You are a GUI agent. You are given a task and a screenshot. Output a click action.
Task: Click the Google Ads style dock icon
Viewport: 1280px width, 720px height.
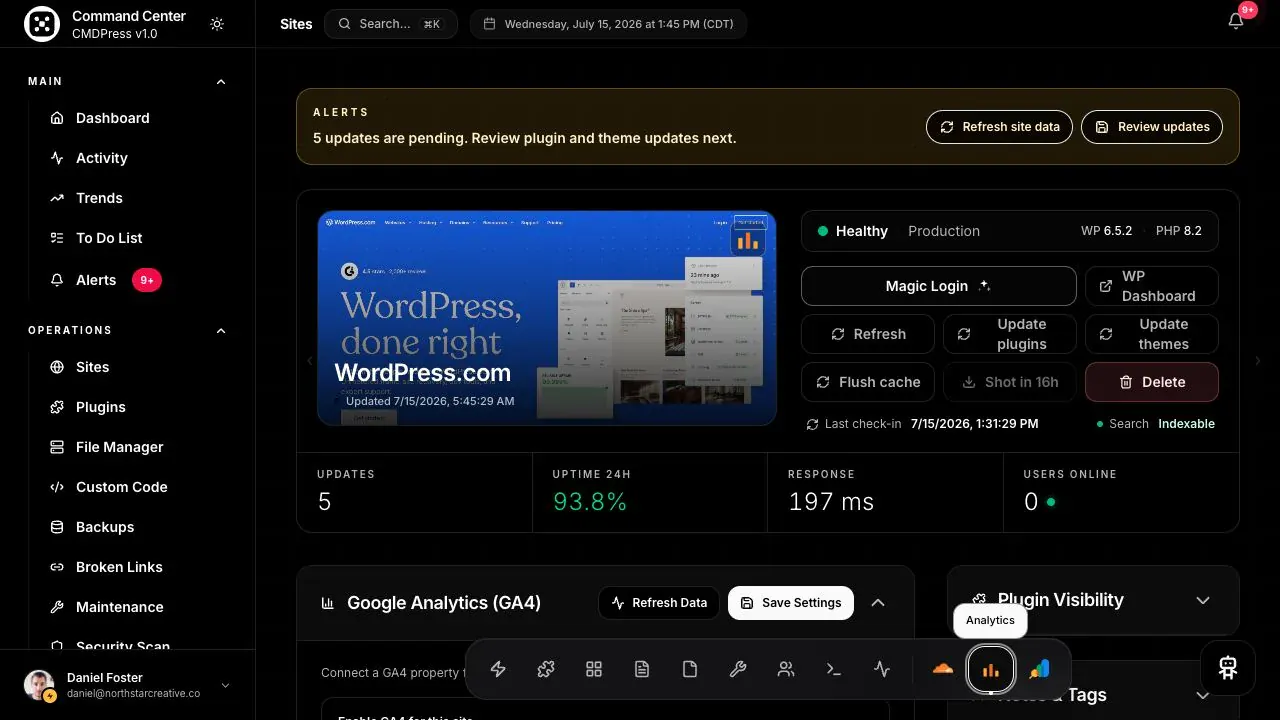click(1039, 670)
